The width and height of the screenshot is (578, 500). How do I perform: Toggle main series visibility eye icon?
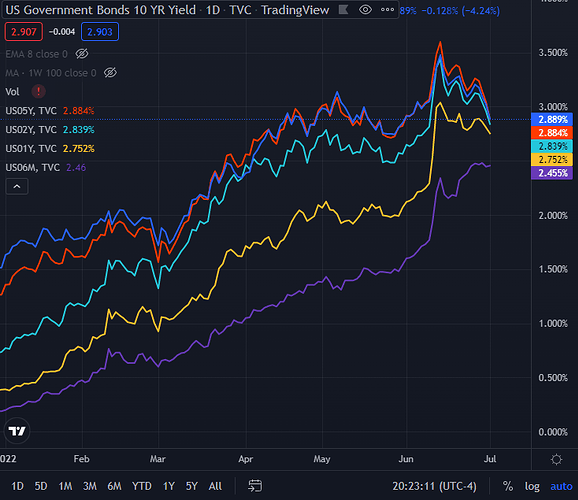pyautogui.click(x=365, y=10)
